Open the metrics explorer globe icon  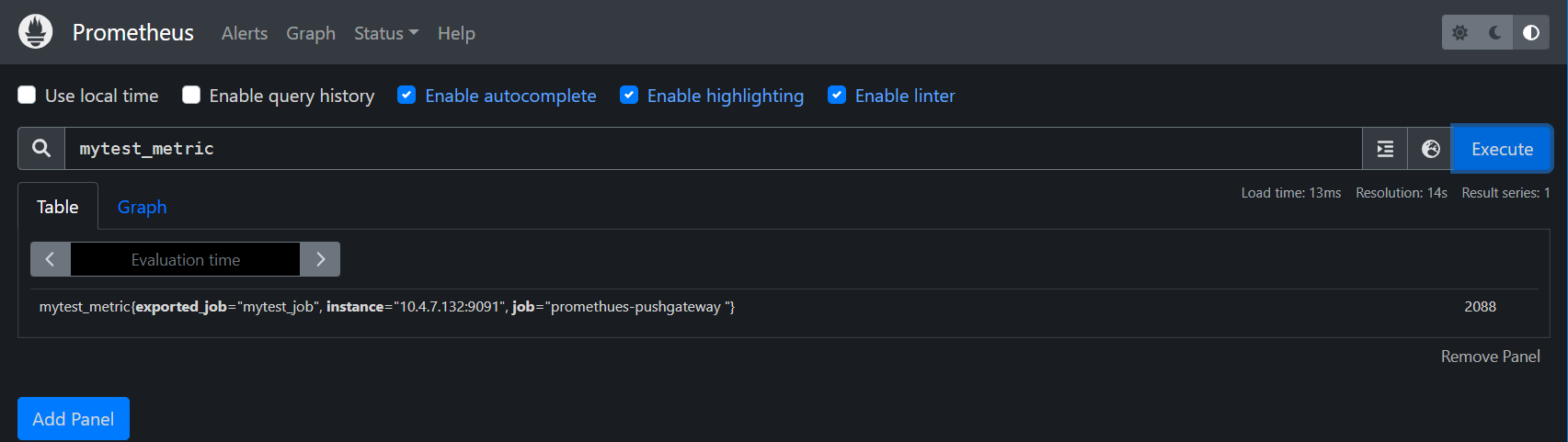click(1430, 149)
